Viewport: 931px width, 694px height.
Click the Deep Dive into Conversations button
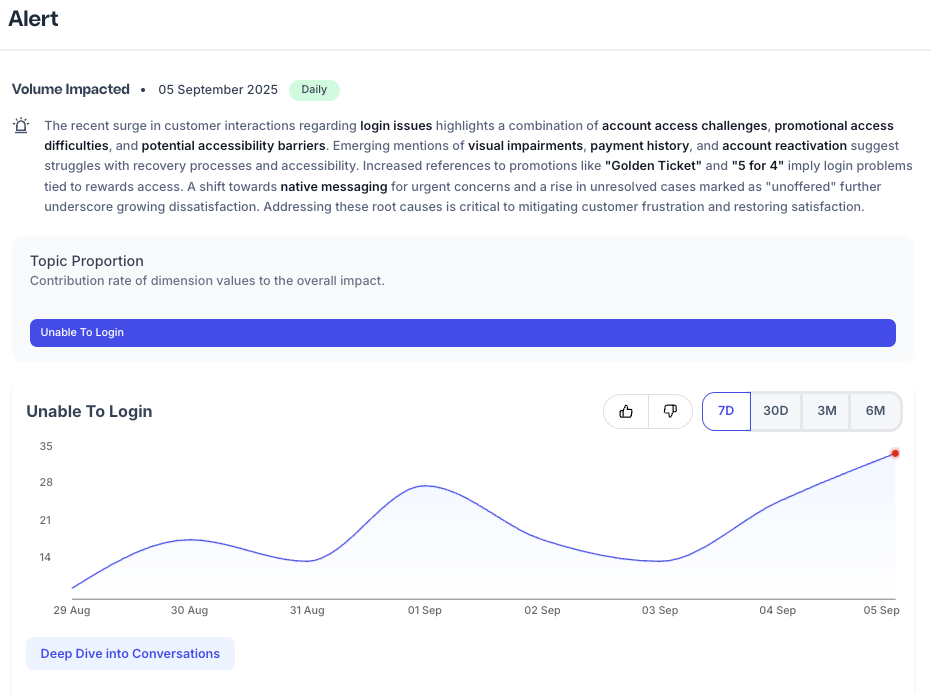pos(130,653)
